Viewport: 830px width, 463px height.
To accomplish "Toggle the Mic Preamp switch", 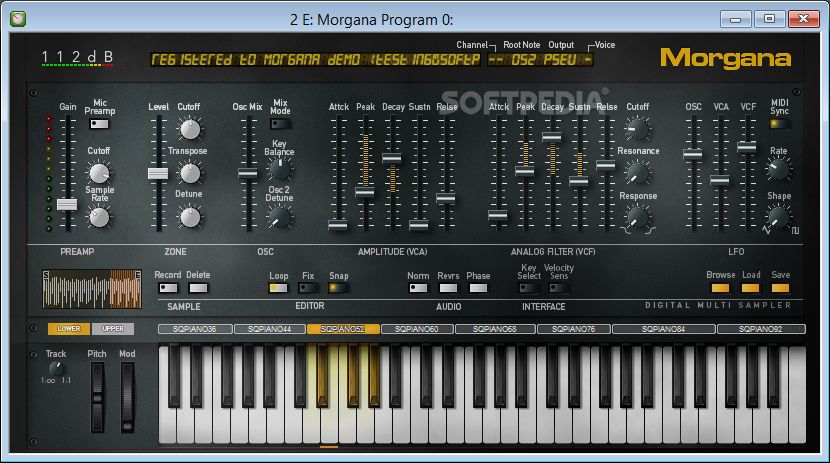I will 99,124.
